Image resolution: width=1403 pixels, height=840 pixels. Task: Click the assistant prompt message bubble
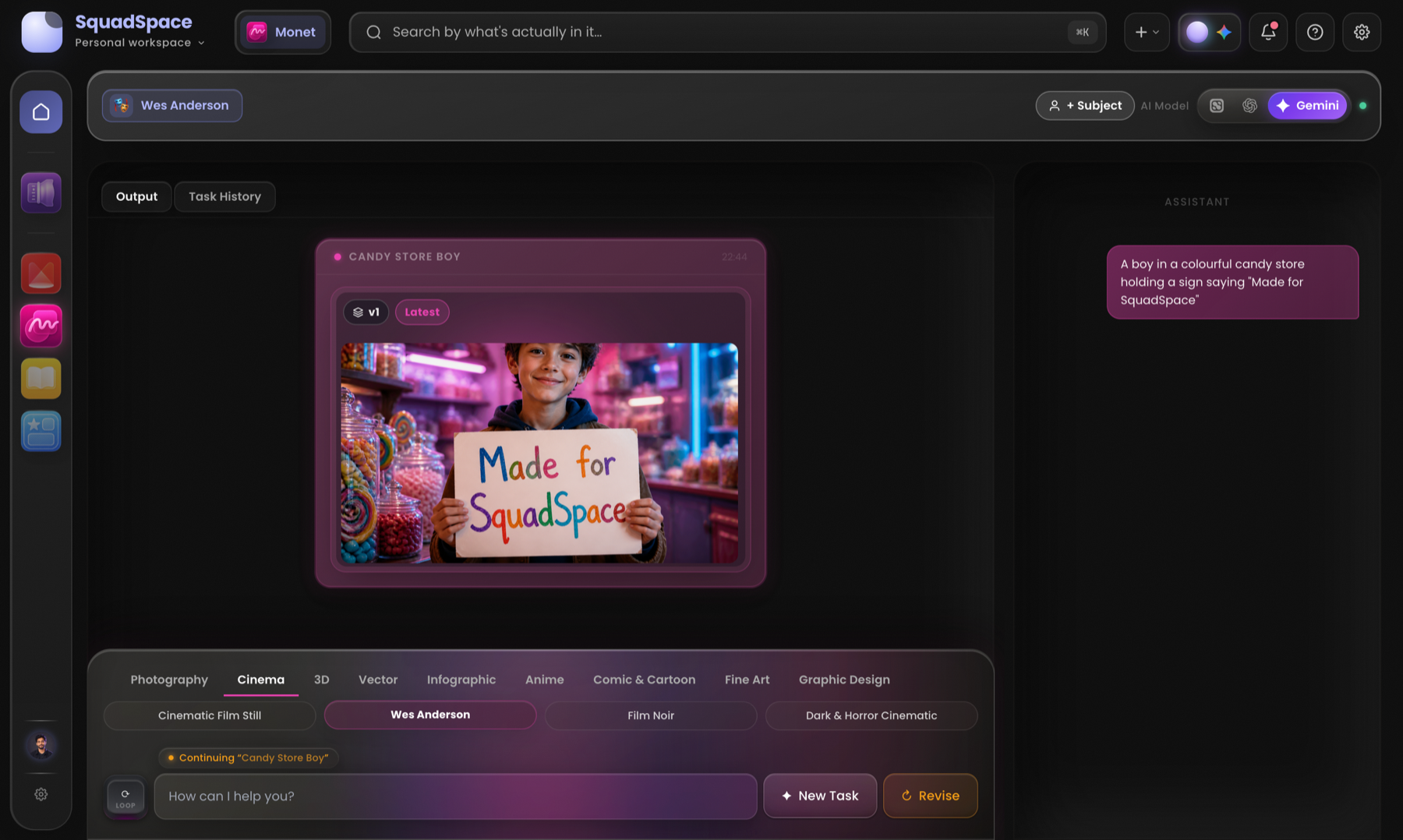point(1232,282)
